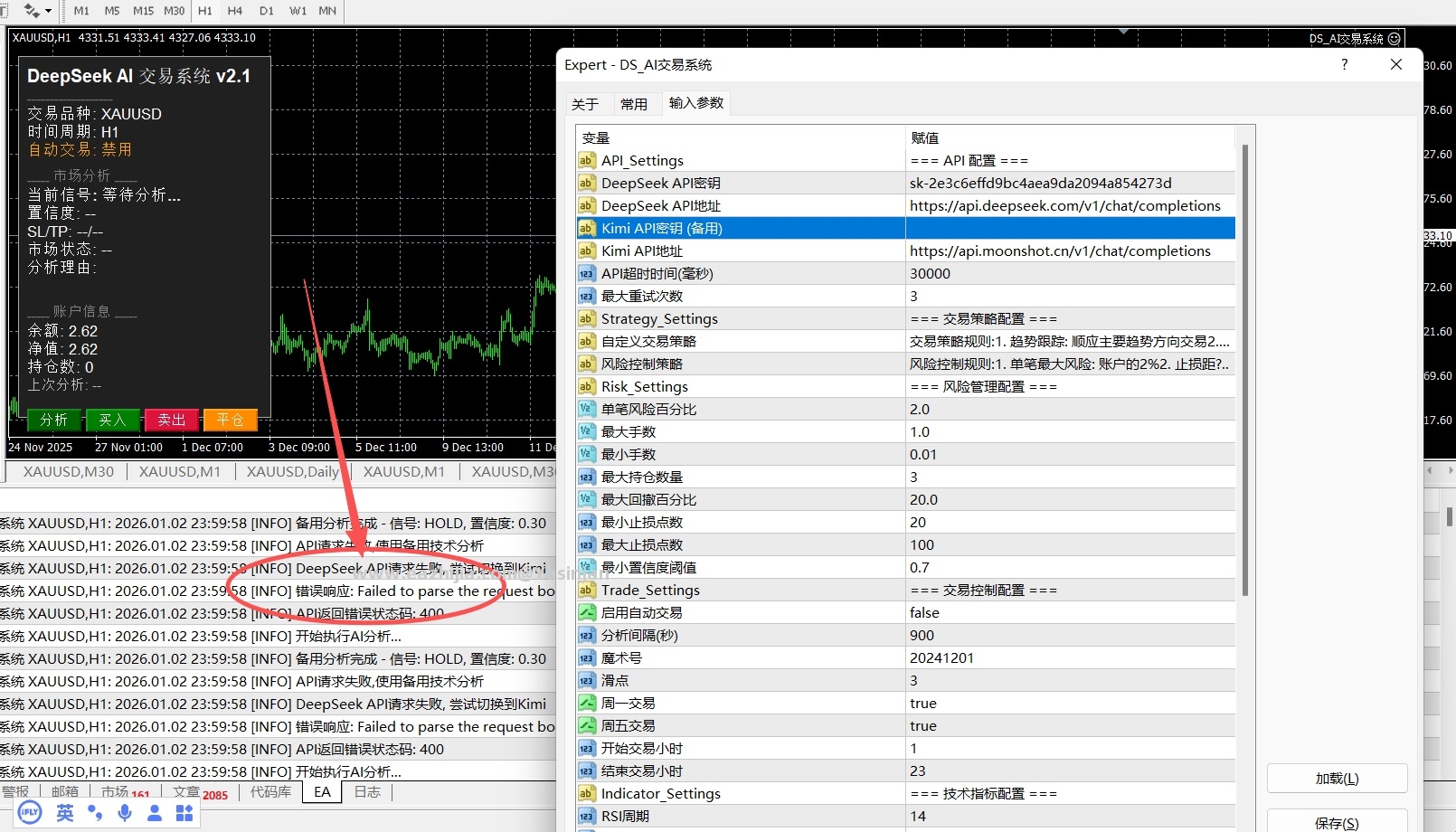Screen dimensions: 1456x832
Task: Click the orange 平仓 button on chart panel
Action: 231,420
